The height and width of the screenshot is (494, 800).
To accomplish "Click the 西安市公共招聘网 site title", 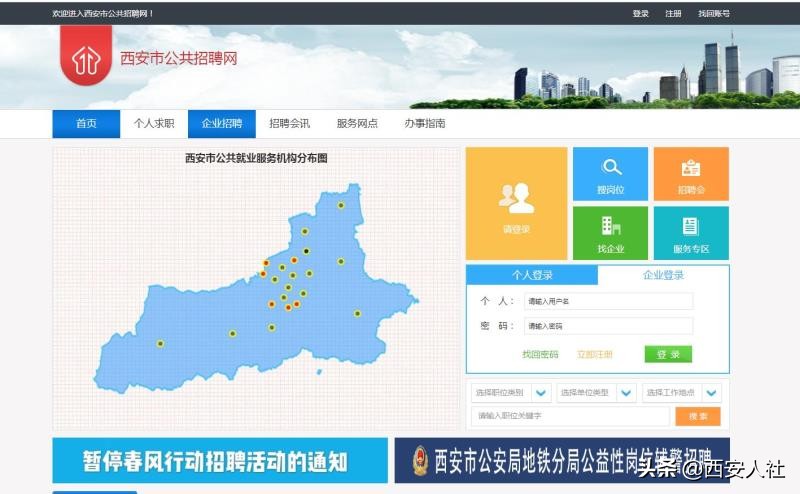I will coord(179,58).
